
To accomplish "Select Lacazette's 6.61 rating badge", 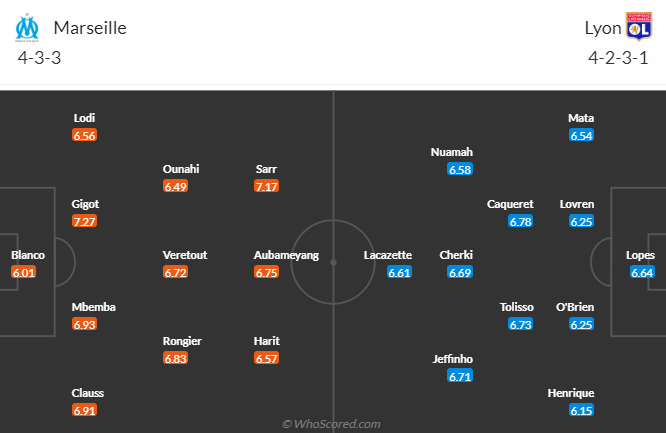I will 400,272.
